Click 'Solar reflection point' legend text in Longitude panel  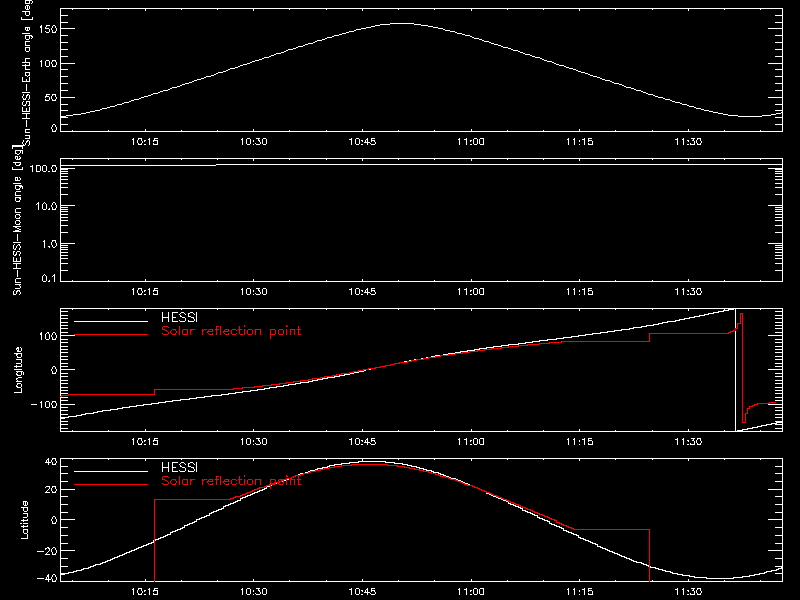pyautogui.click(x=231, y=331)
